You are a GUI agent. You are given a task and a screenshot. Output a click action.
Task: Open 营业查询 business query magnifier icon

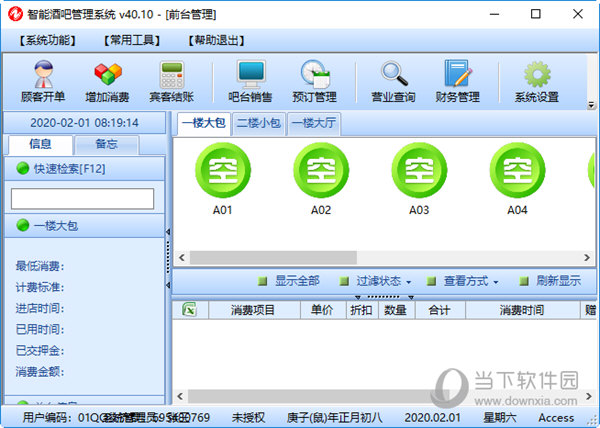click(393, 81)
